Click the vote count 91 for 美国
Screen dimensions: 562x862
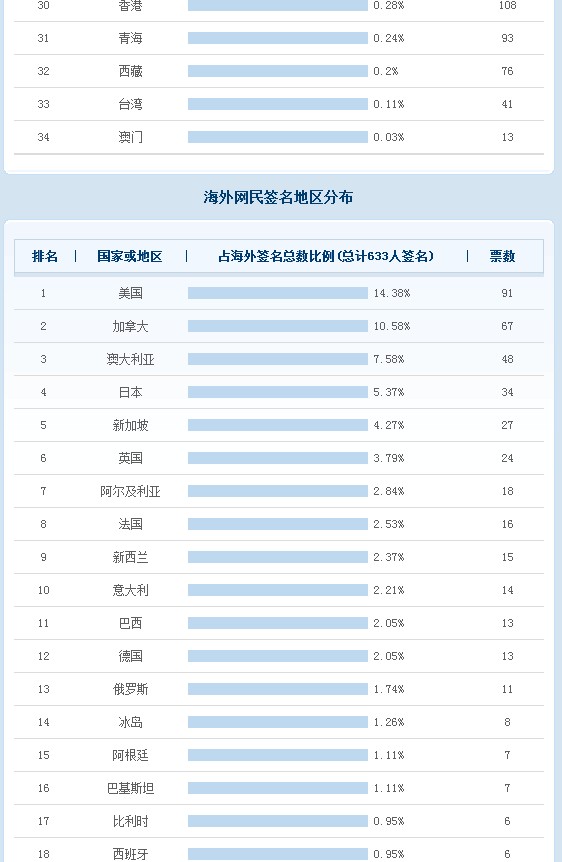click(507, 293)
